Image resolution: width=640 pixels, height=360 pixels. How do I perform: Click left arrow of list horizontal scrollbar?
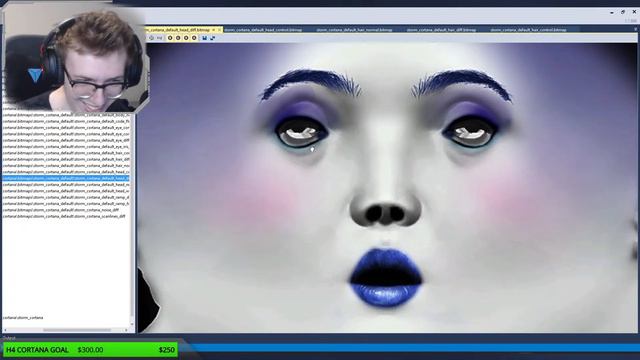(x=5, y=330)
